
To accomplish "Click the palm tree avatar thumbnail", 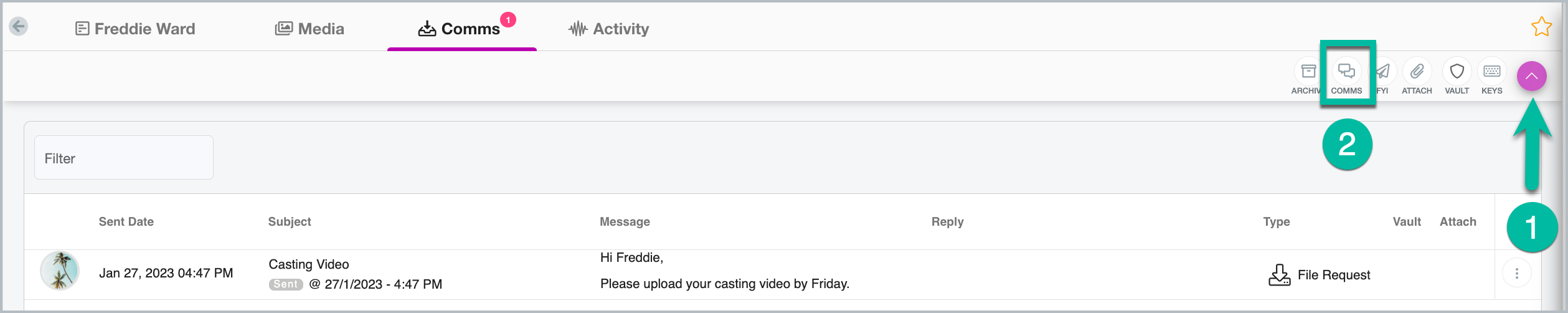I will 60,271.
